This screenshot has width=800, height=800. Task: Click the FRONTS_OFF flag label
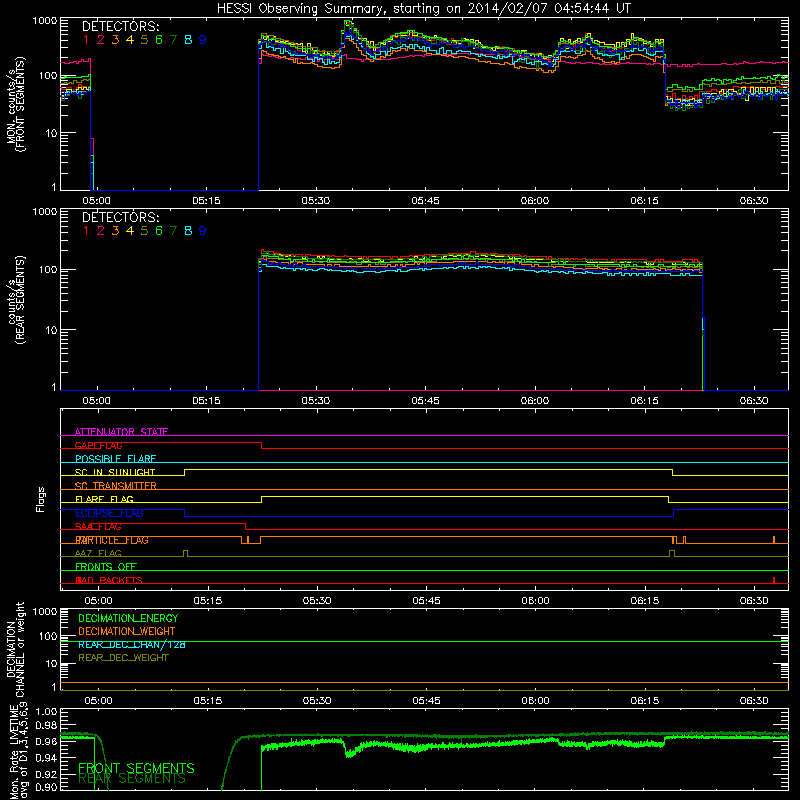[106, 567]
